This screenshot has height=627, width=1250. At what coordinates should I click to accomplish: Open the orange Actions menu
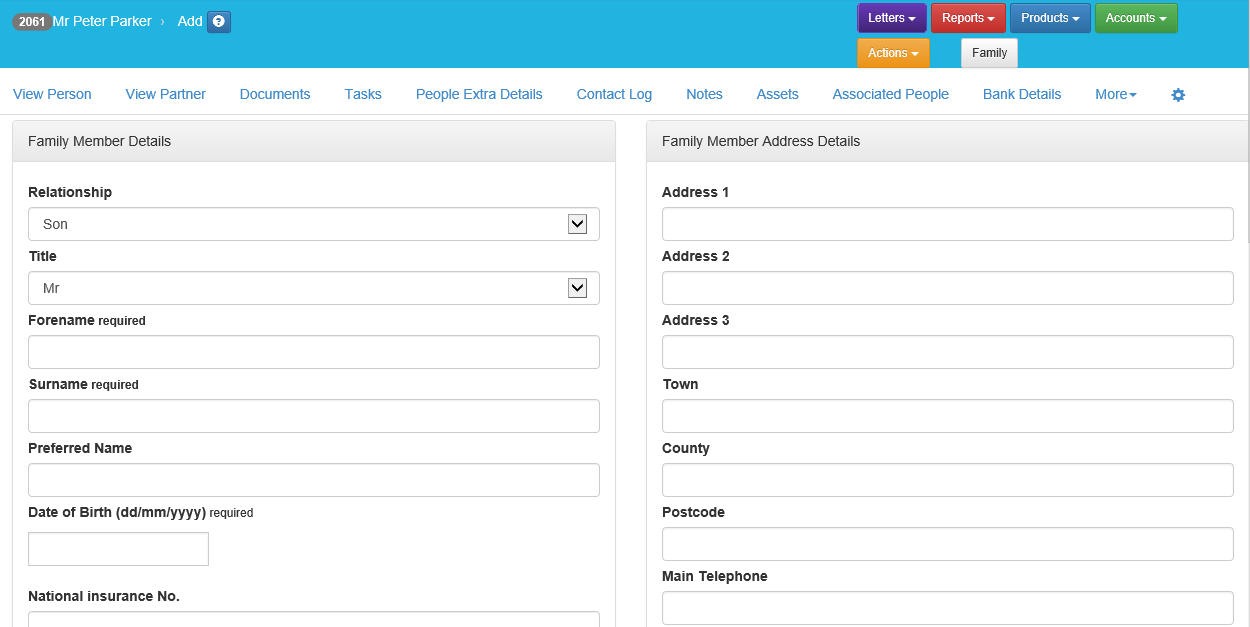[892, 53]
